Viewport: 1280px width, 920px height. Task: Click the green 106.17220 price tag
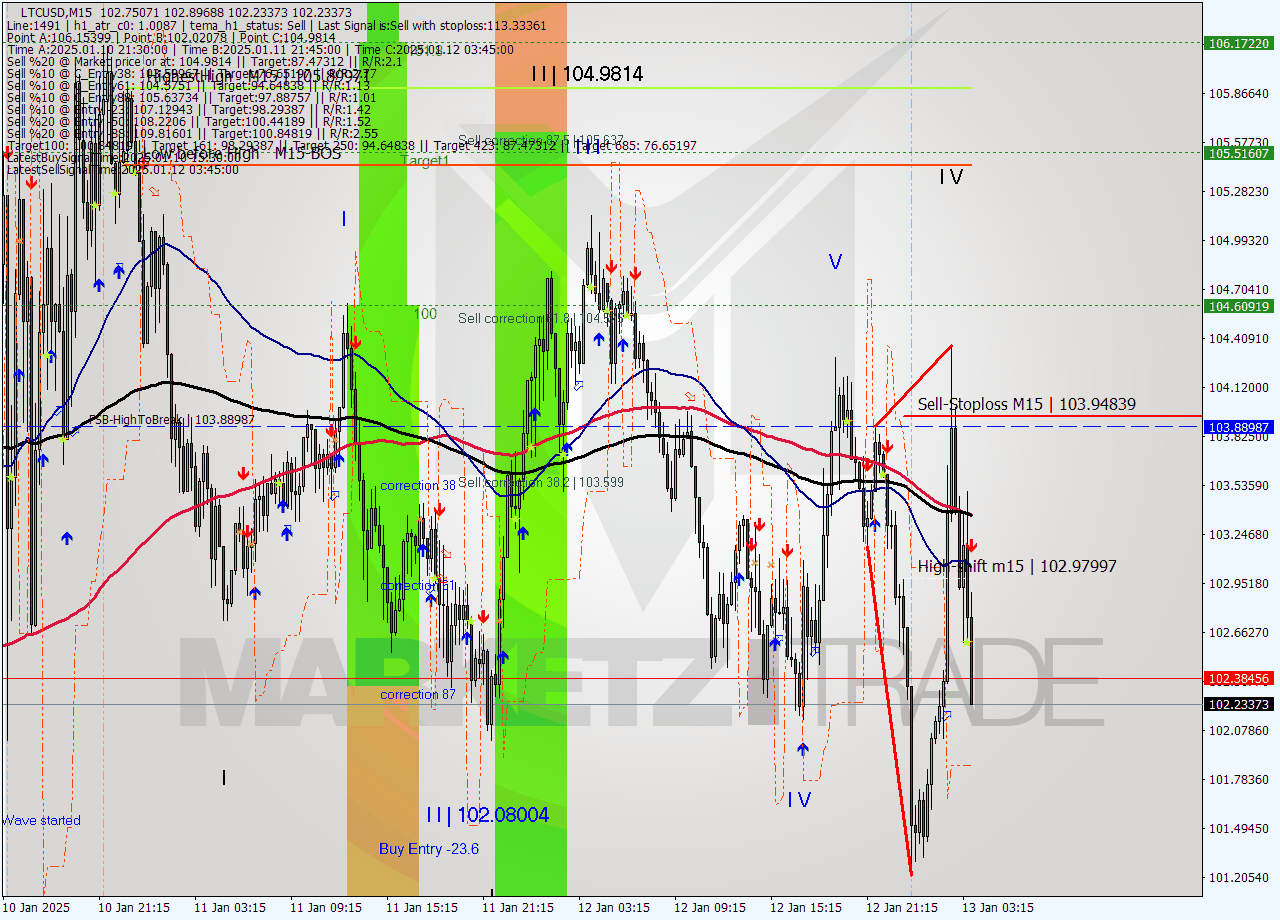1239,43
